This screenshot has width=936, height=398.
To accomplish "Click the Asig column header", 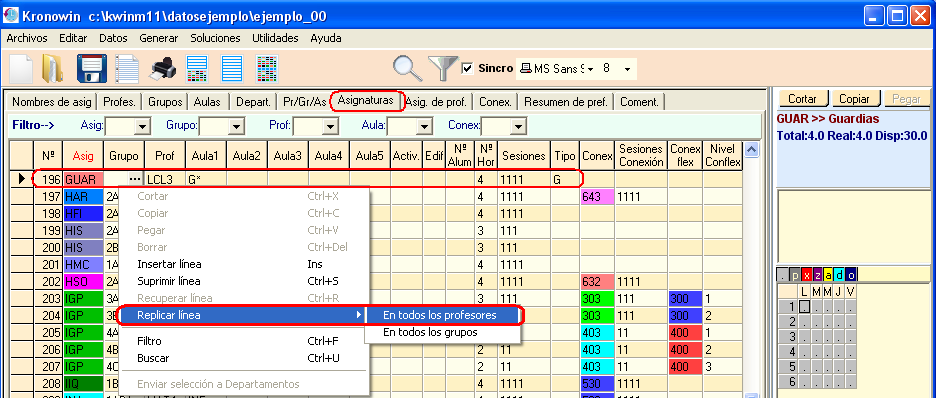I will [83, 156].
